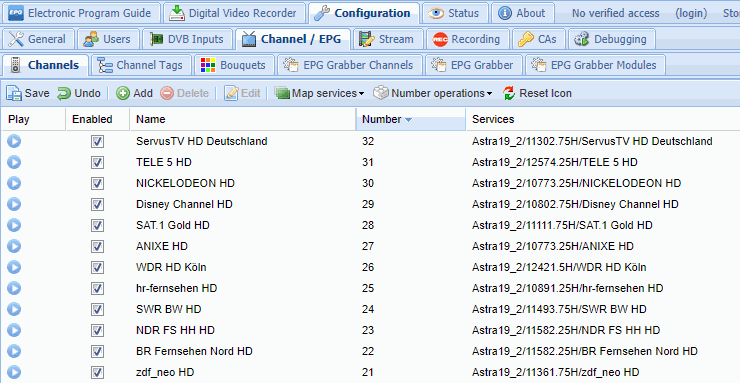Disable the ANIXE HD channel checkbox
Screen dimensions: 740x383
(x=98, y=246)
